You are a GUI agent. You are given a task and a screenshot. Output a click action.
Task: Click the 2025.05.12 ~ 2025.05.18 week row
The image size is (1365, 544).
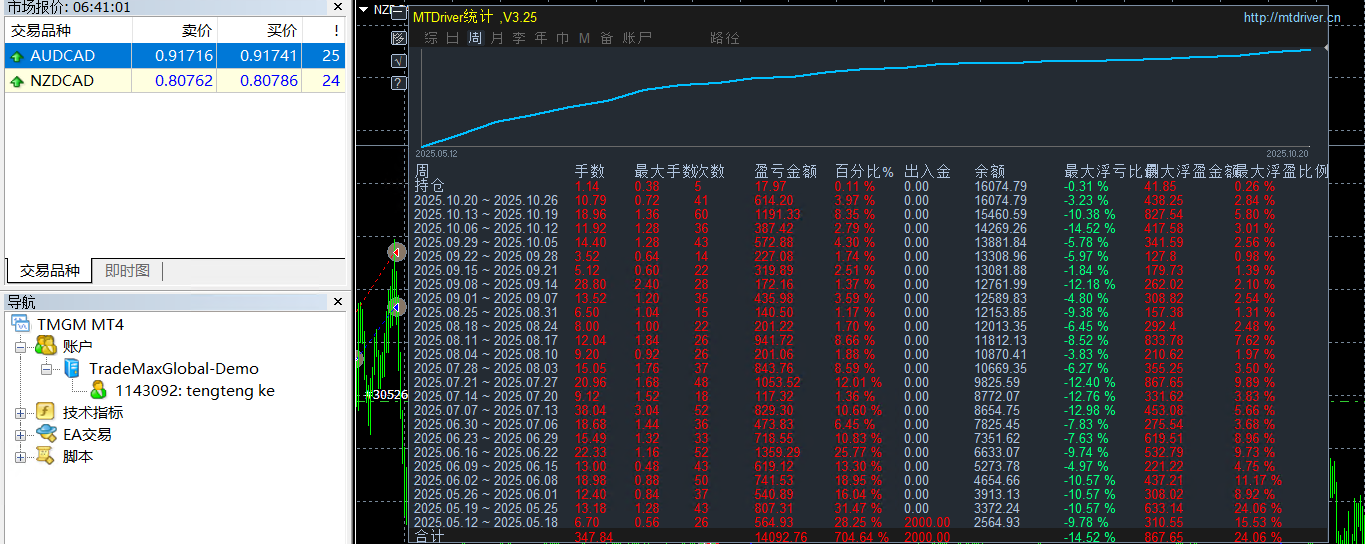tap(871, 522)
